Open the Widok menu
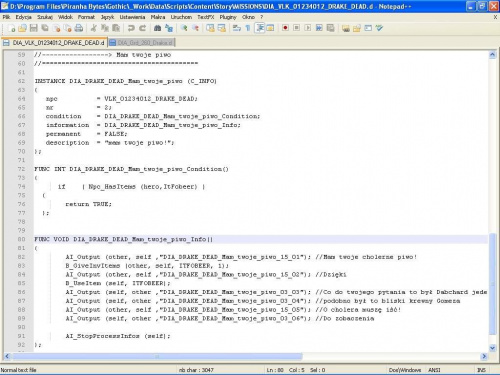Image resolution: width=500 pixels, height=375 pixels. [x=65, y=17]
